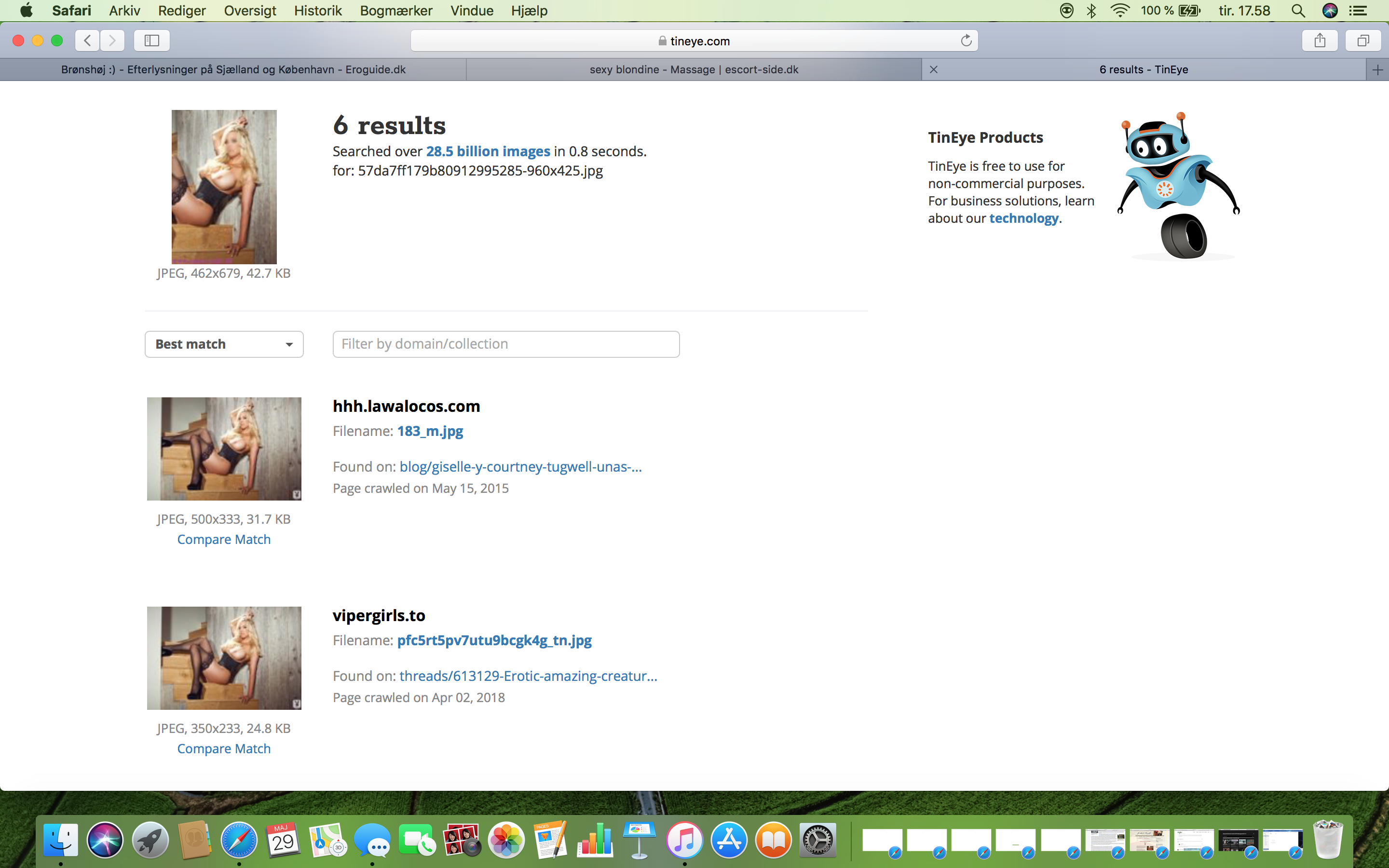Screen dimensions: 1389x868
Task: Launch Finder from the Dock
Action: pos(61,841)
